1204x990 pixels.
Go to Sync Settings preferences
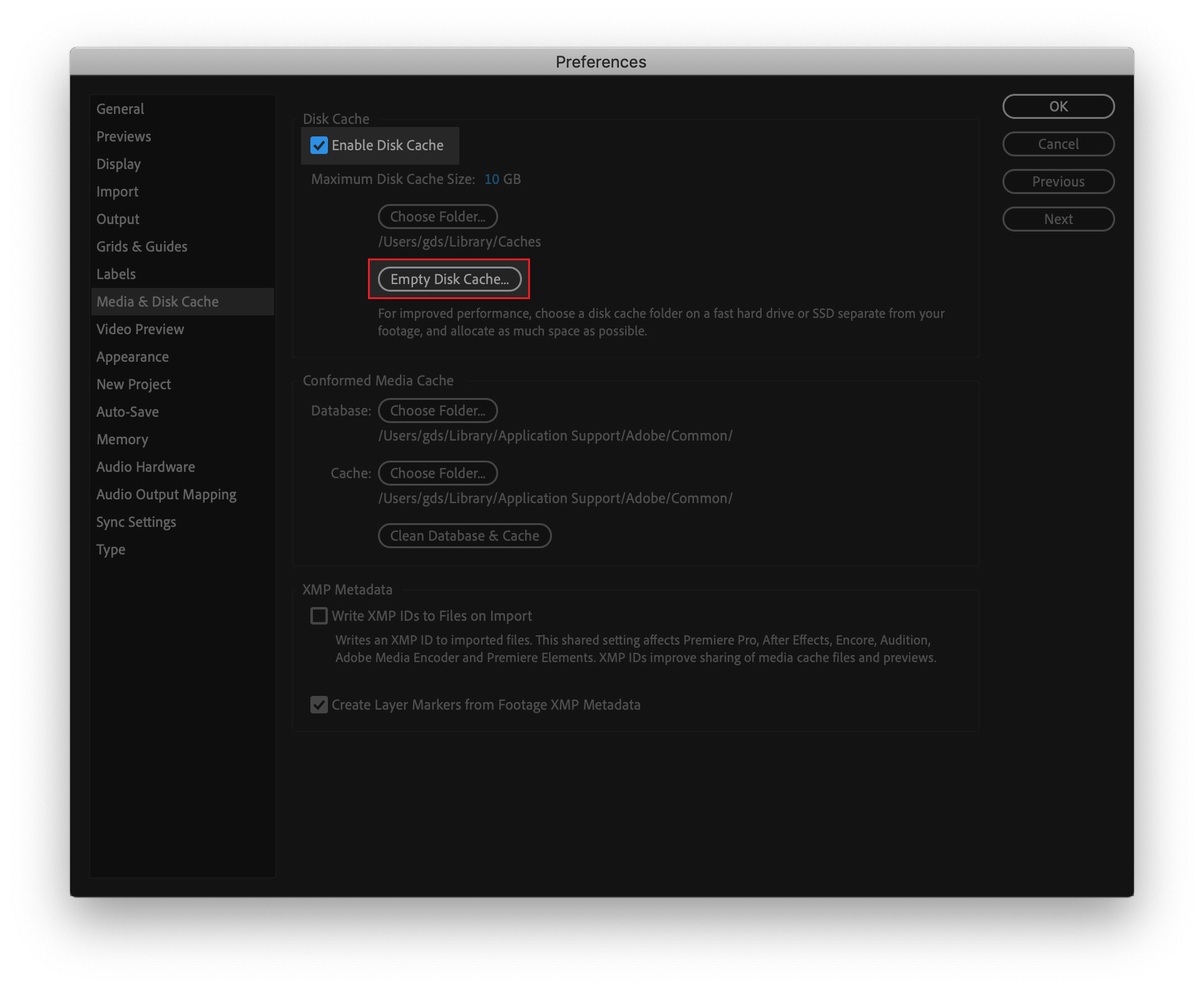point(182,522)
